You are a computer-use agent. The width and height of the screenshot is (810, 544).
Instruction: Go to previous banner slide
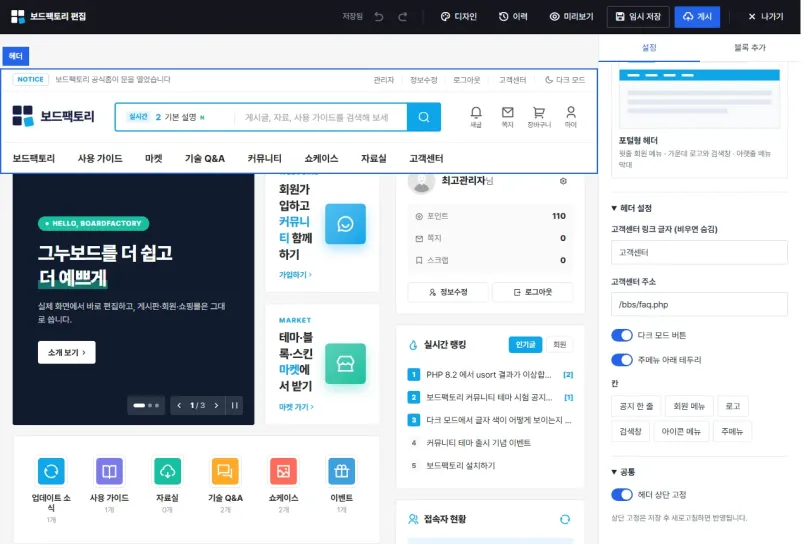tap(179, 406)
